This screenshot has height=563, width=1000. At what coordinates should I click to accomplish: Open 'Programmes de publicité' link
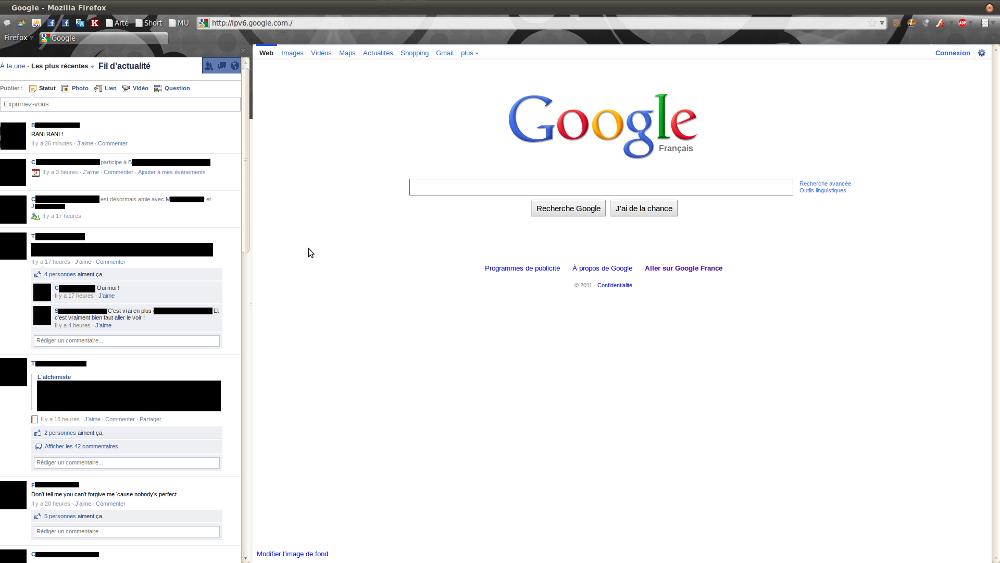pyautogui.click(x=522, y=268)
